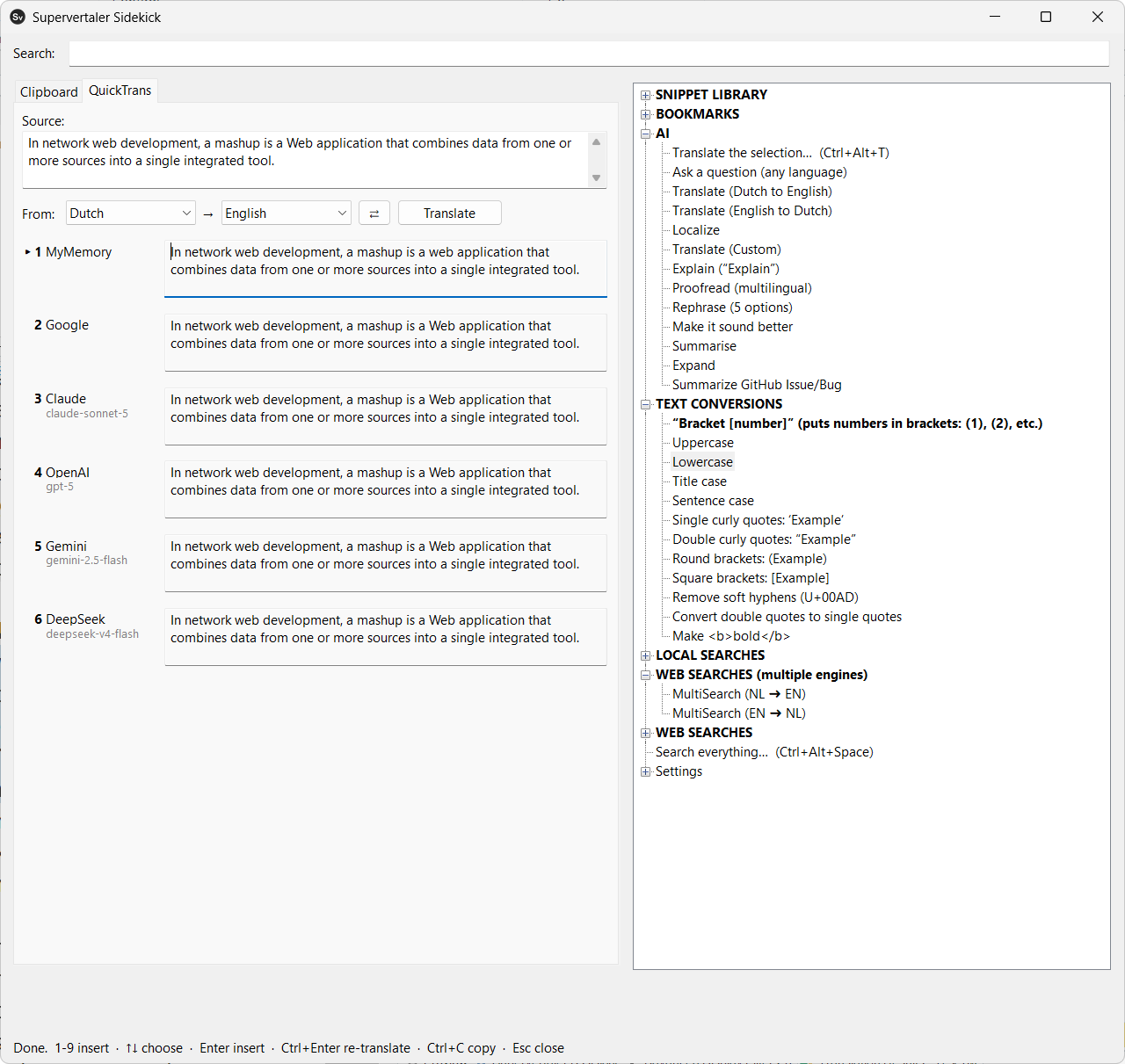Choose Rephrase (5 options)

tap(732, 308)
